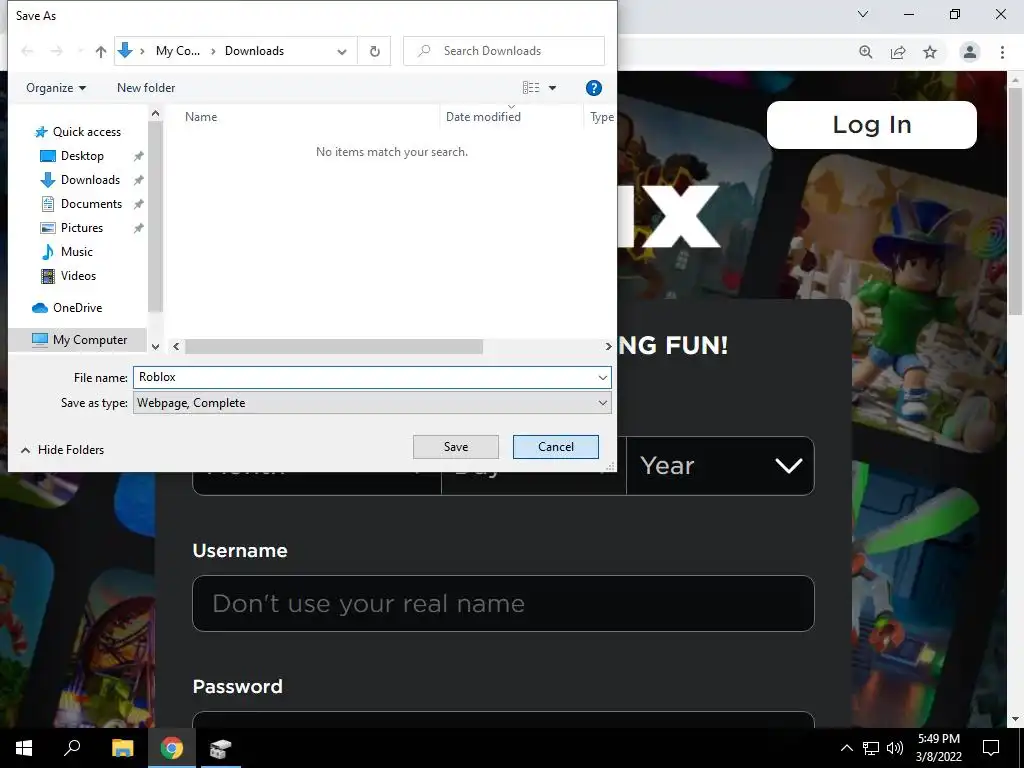Screen dimensions: 1024x768
Task: Open the volume speaker tray icon
Action: [x=895, y=748]
